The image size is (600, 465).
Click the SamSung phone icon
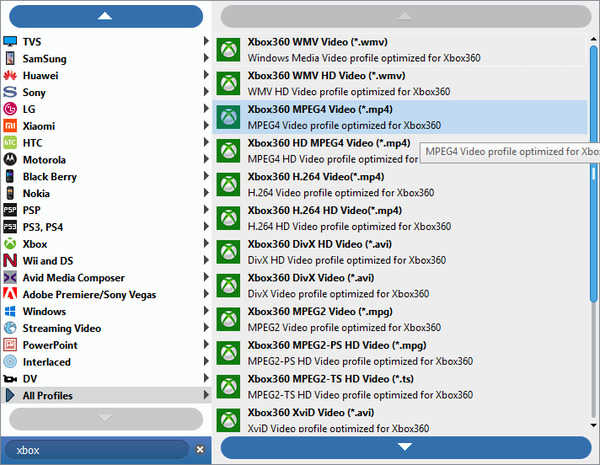tap(10, 58)
